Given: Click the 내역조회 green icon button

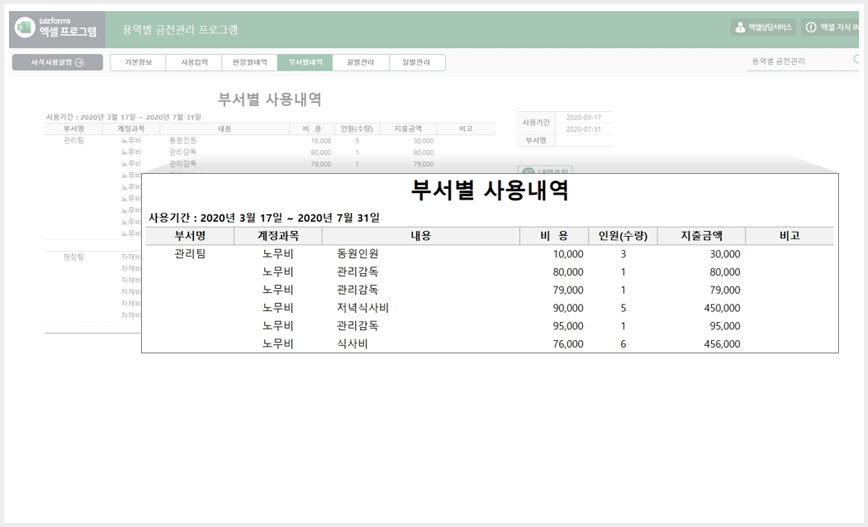Looking at the screenshot, I should [x=529, y=172].
